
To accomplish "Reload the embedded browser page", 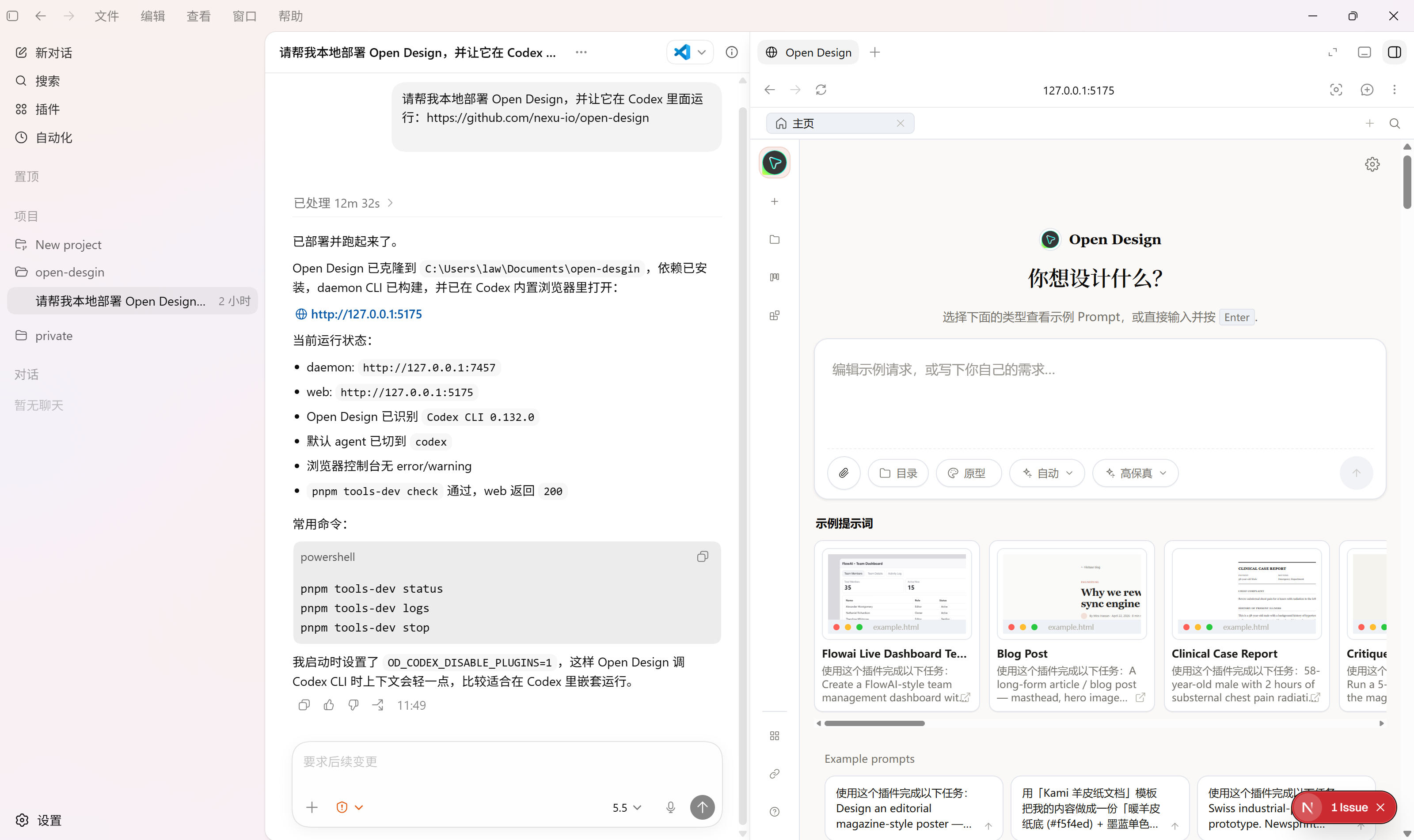I will 821,90.
